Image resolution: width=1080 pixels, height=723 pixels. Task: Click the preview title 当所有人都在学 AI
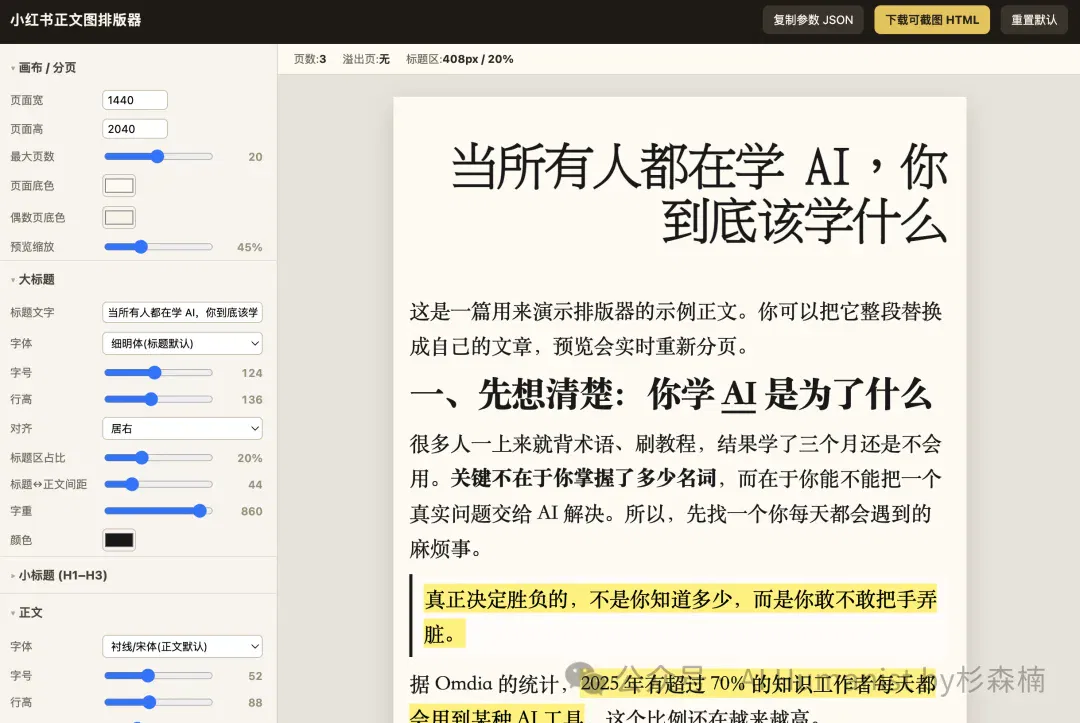pyautogui.click(x=698, y=193)
